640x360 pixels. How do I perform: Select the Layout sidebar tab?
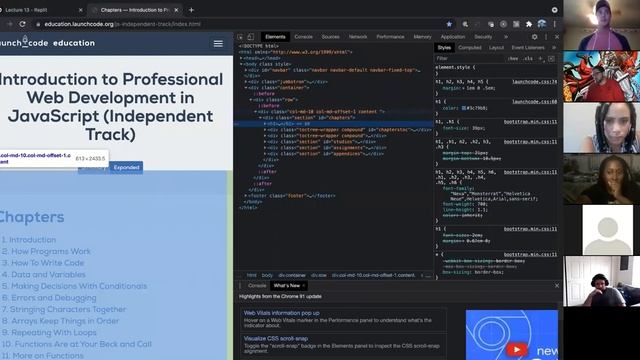point(496,48)
